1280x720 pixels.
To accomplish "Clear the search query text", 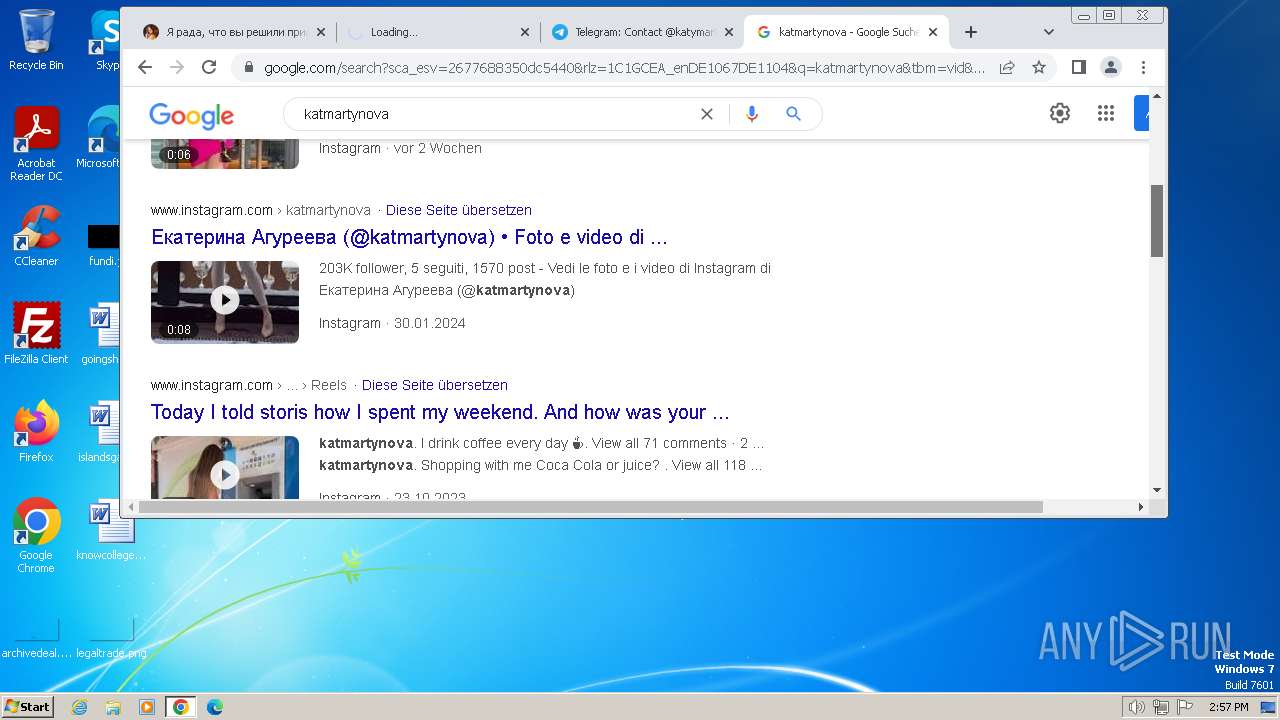I will point(707,114).
